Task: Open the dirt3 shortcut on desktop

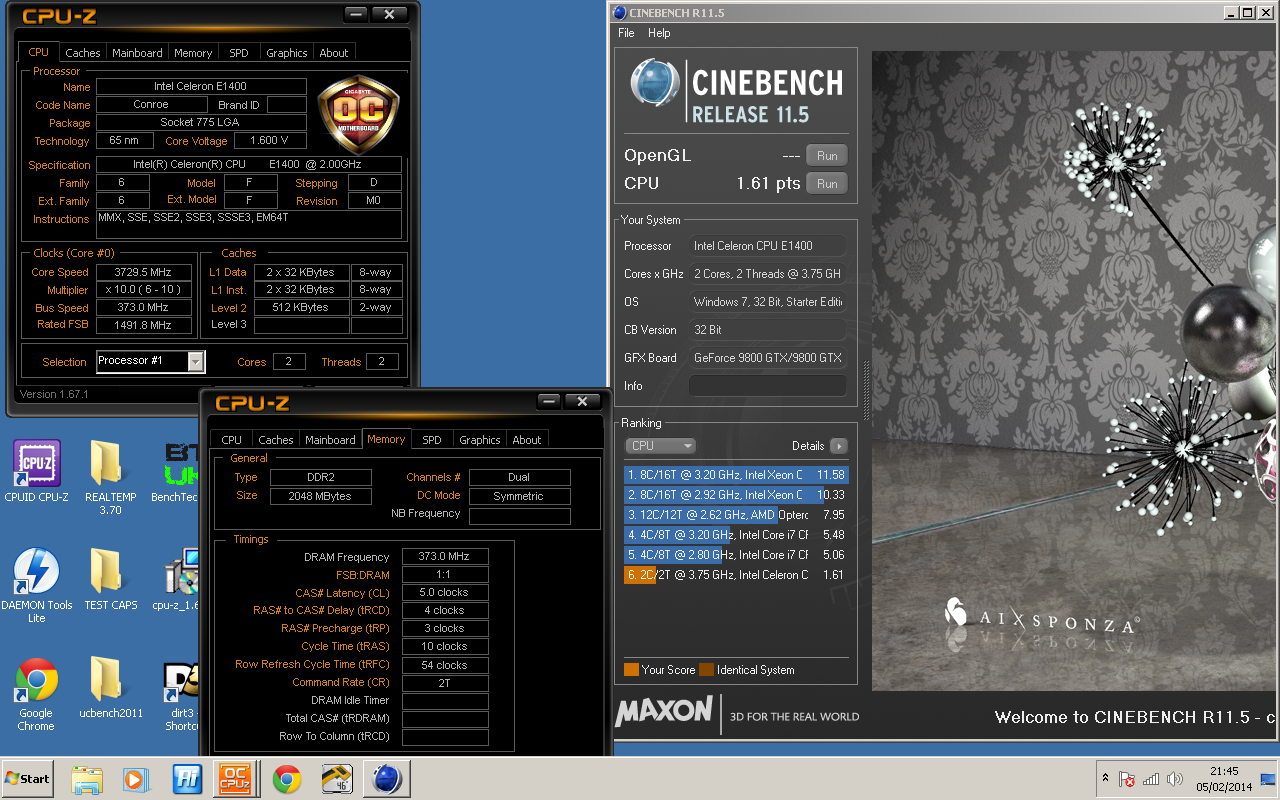Action: click(181, 695)
